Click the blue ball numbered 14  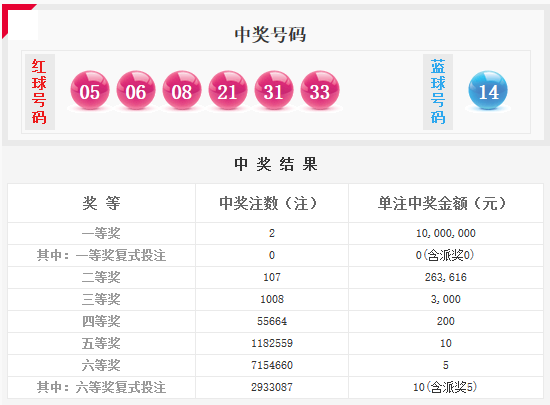(488, 90)
